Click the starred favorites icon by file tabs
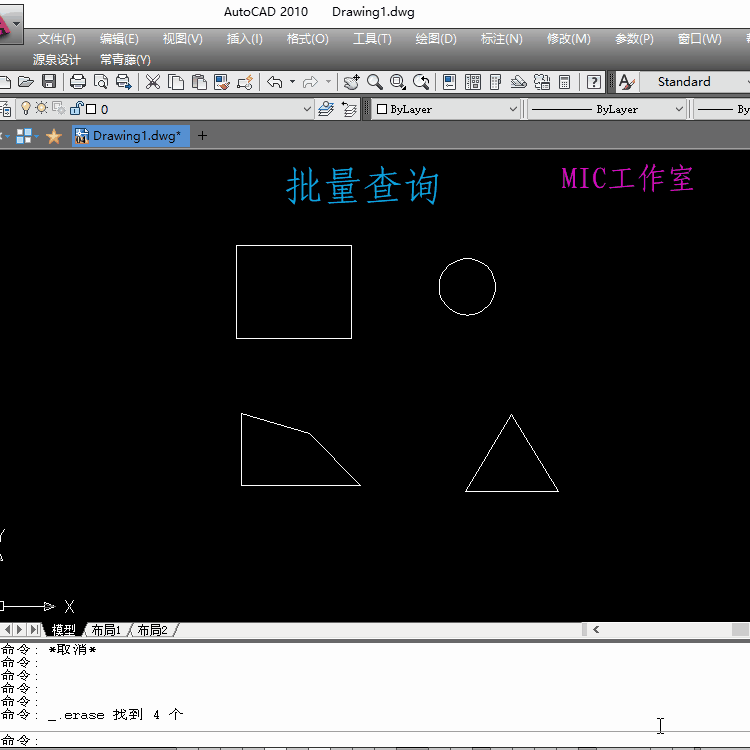The width and height of the screenshot is (750, 750). pyautogui.click(x=54, y=136)
